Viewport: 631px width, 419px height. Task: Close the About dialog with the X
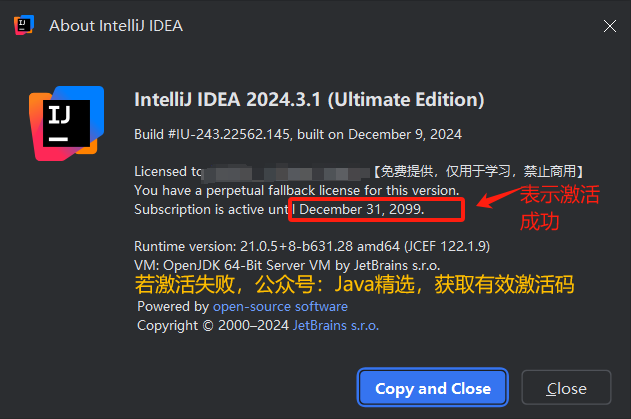tap(610, 26)
